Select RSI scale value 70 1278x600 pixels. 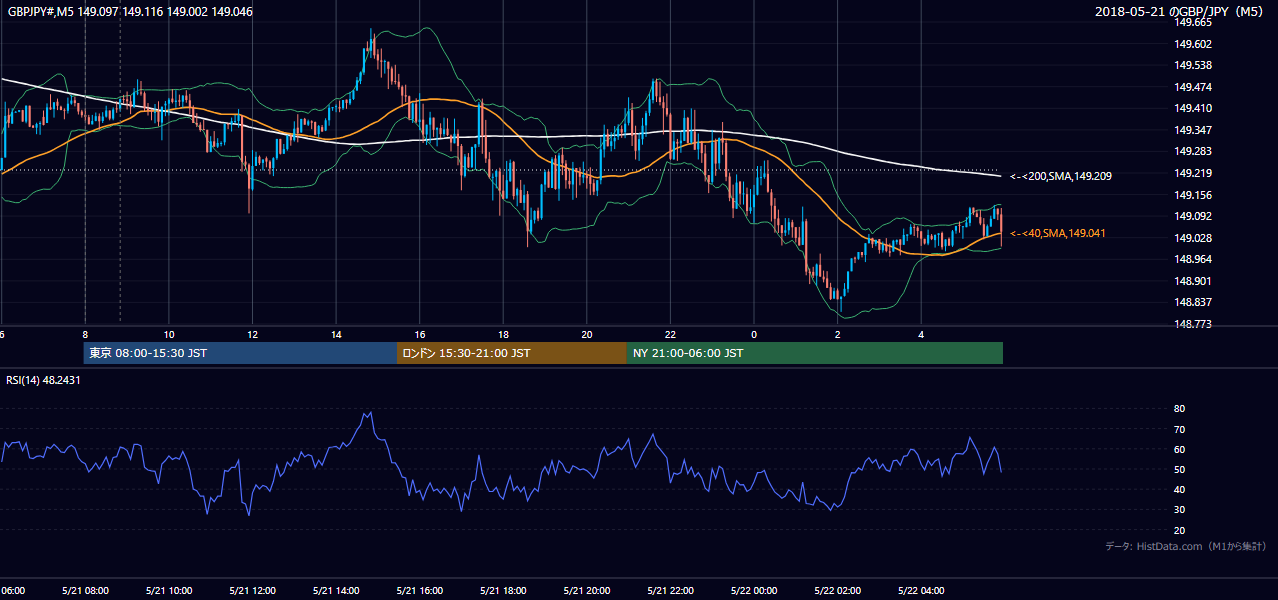[x=1180, y=429]
